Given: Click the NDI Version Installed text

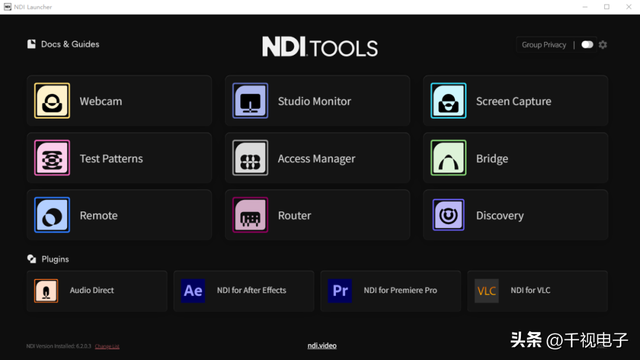Looking at the screenshot, I should coord(58,346).
